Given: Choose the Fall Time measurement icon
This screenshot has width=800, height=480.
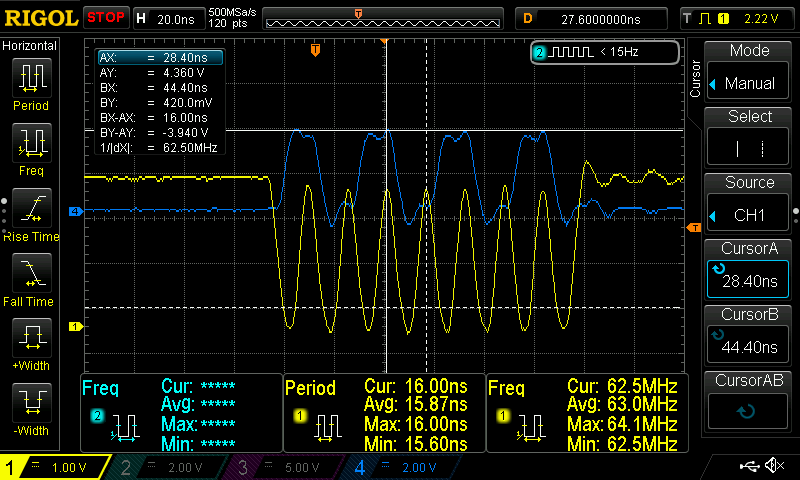Looking at the screenshot, I should pos(30,274).
